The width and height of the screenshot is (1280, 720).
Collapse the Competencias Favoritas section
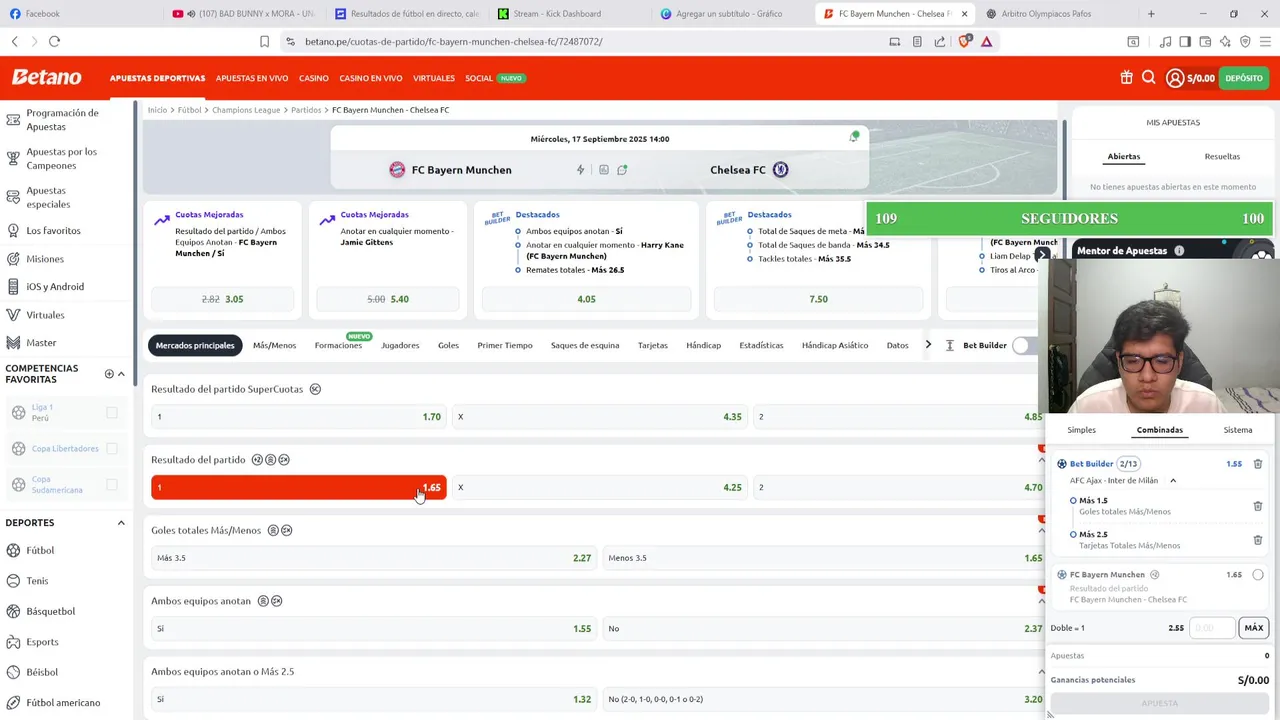pos(121,374)
